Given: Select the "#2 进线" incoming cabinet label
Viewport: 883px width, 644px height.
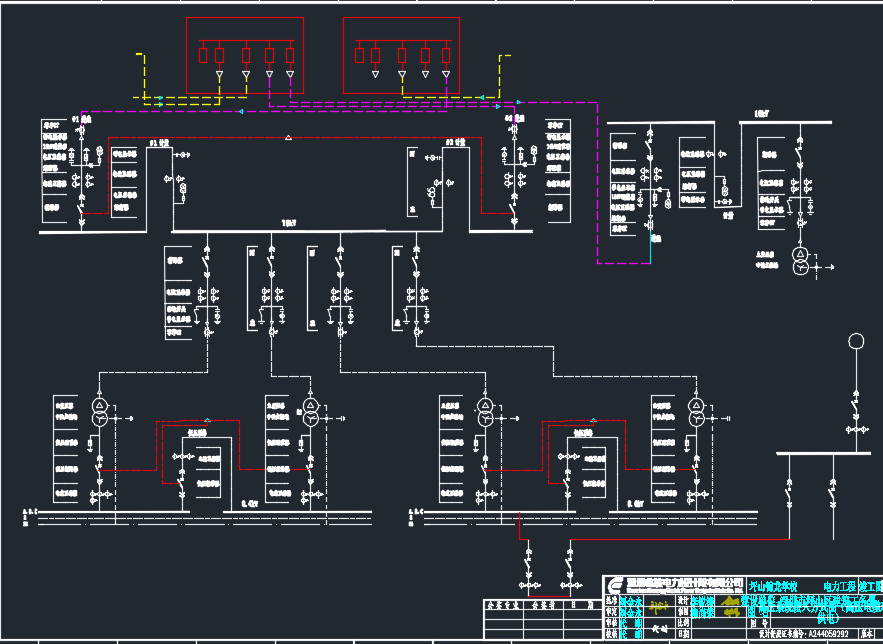Looking at the screenshot, I should (515, 119).
